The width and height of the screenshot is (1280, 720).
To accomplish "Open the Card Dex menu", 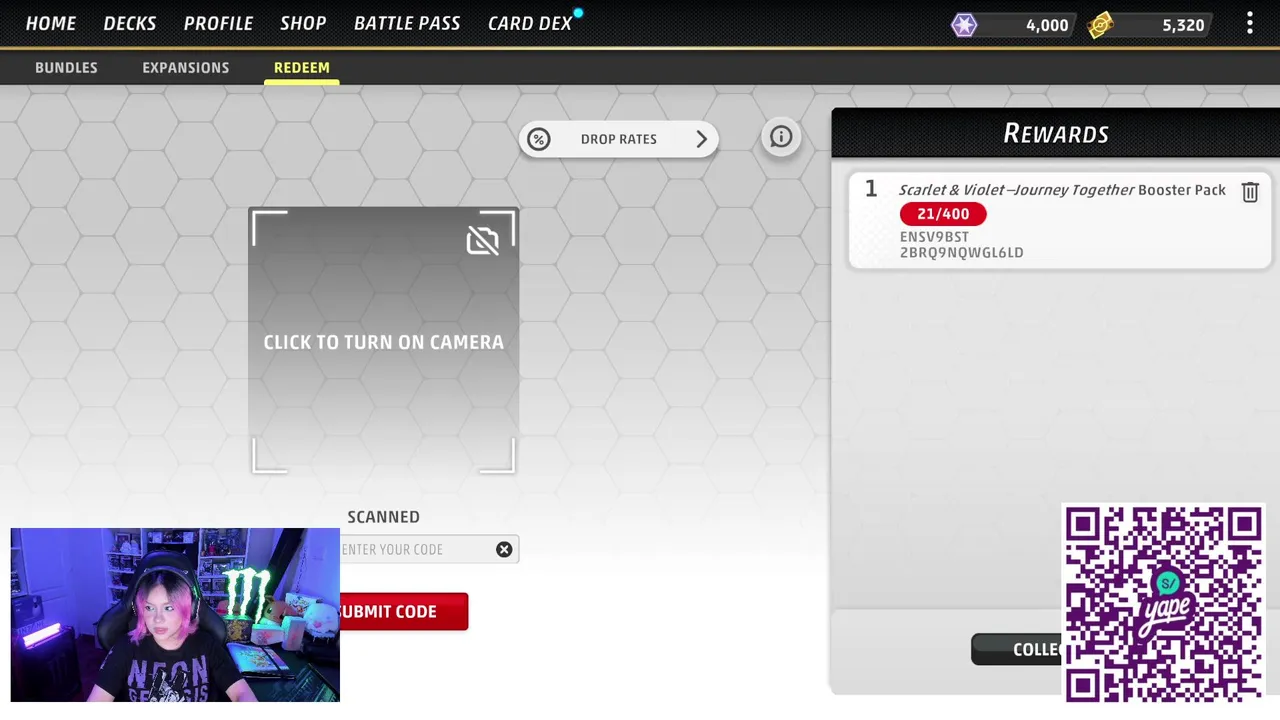I will coord(530,23).
